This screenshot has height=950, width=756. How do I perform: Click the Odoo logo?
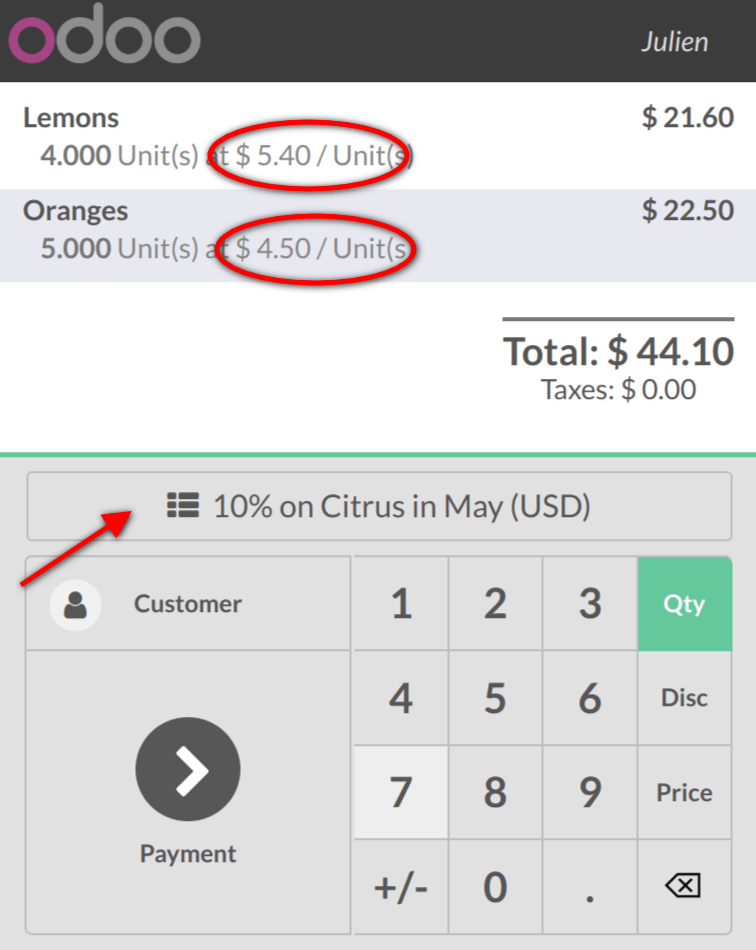(104, 40)
